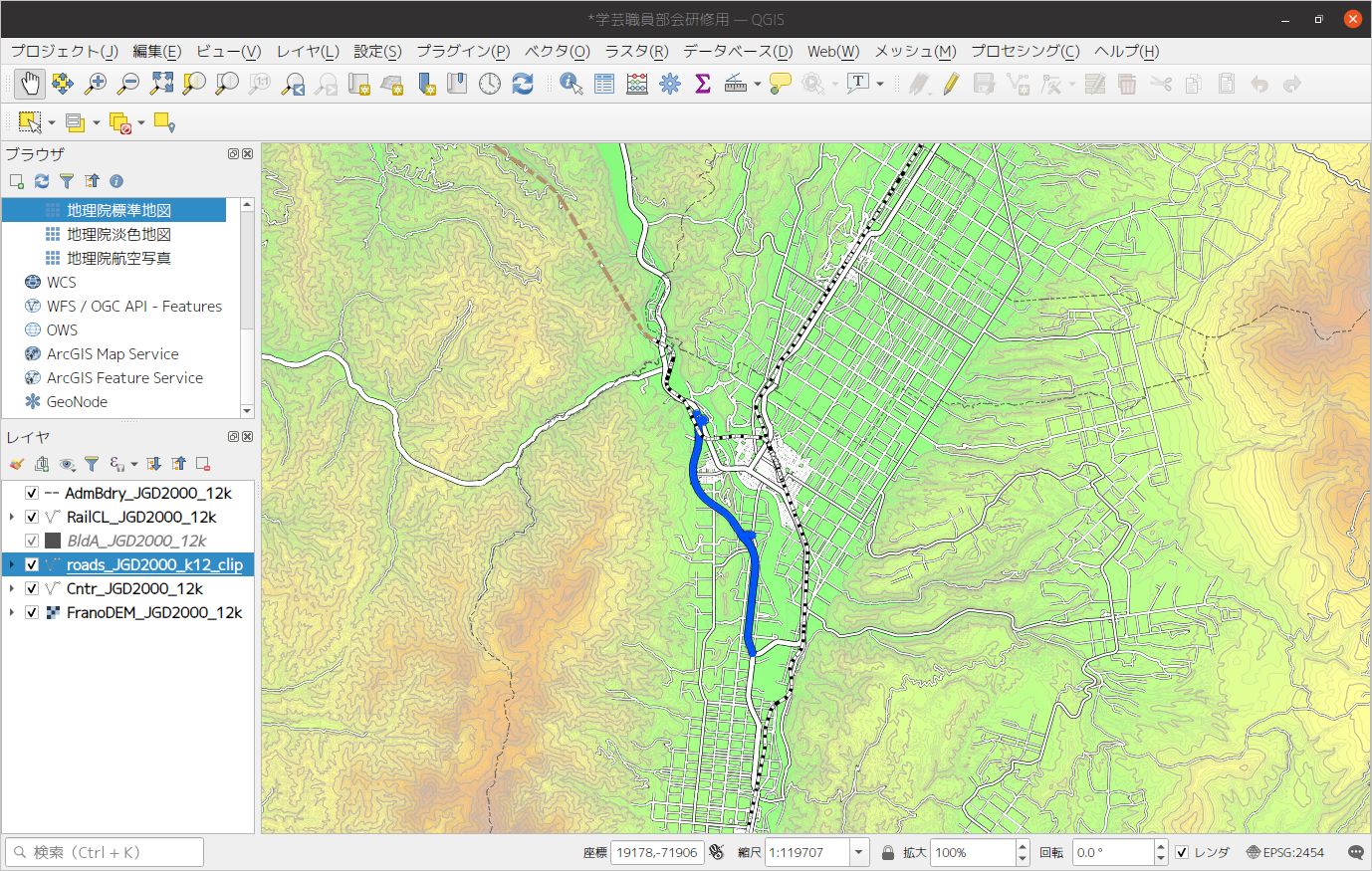Toggle visibility of BldA_JGD2000_12k layer
Screen dimensions: 1372x871
point(32,541)
